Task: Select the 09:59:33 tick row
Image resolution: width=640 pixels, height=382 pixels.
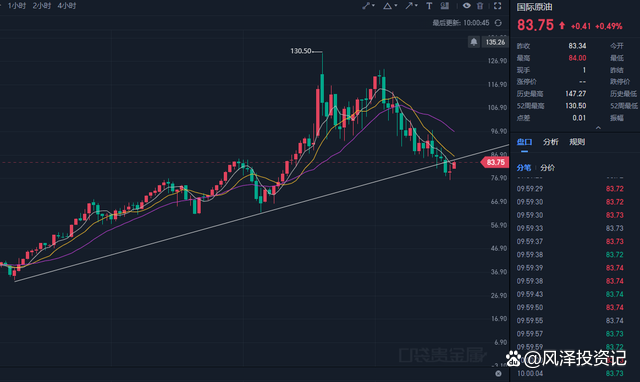Action: coord(570,229)
